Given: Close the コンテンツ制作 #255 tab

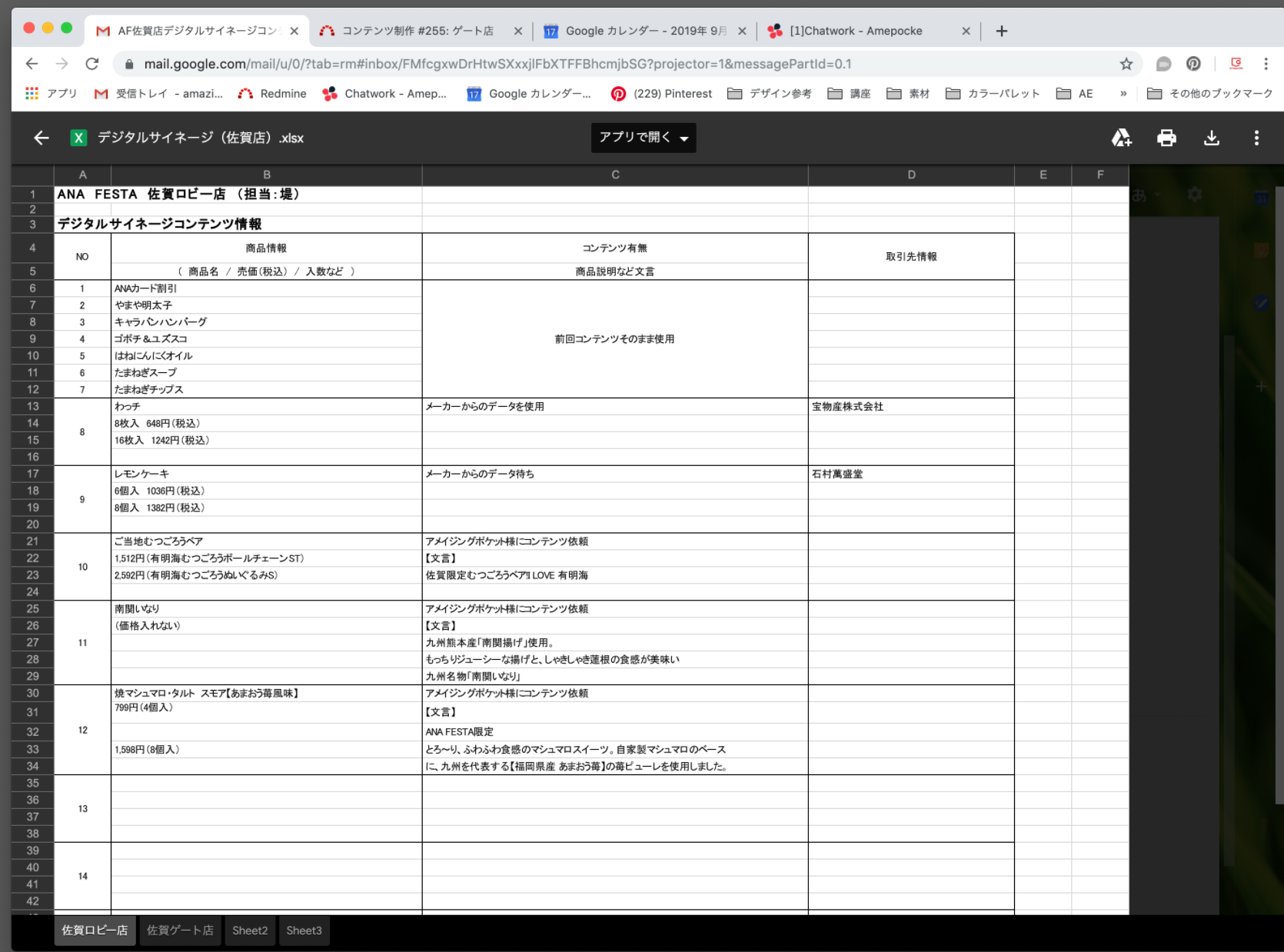Looking at the screenshot, I should [518, 31].
